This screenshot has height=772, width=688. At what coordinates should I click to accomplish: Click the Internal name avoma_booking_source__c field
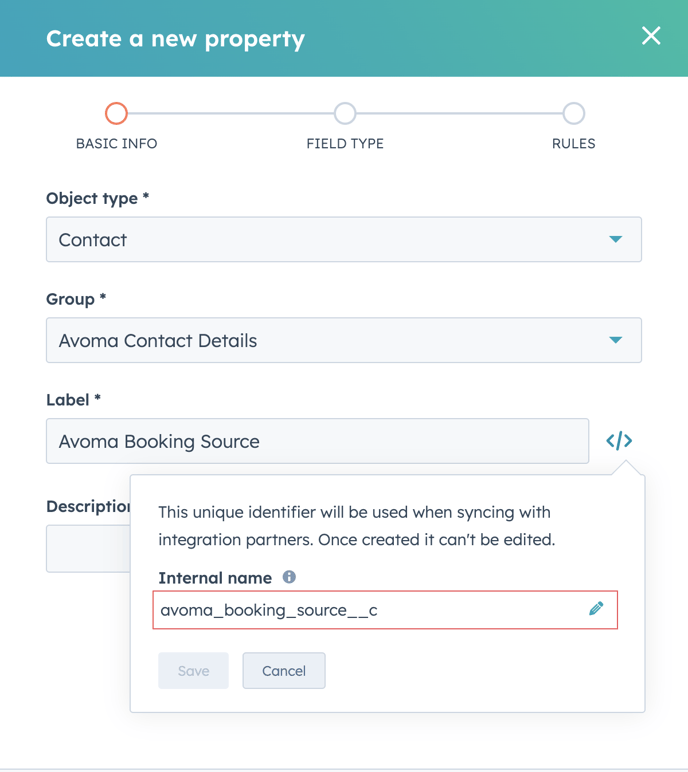(x=385, y=610)
